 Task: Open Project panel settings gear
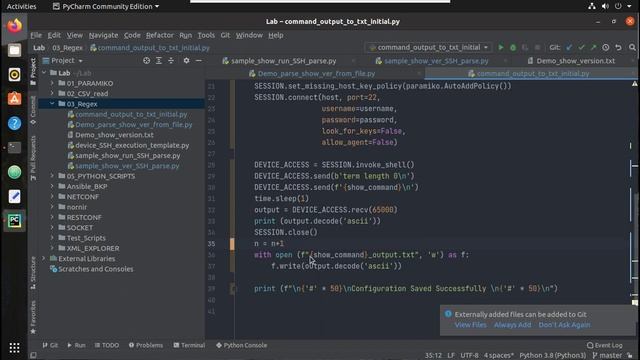186,60
